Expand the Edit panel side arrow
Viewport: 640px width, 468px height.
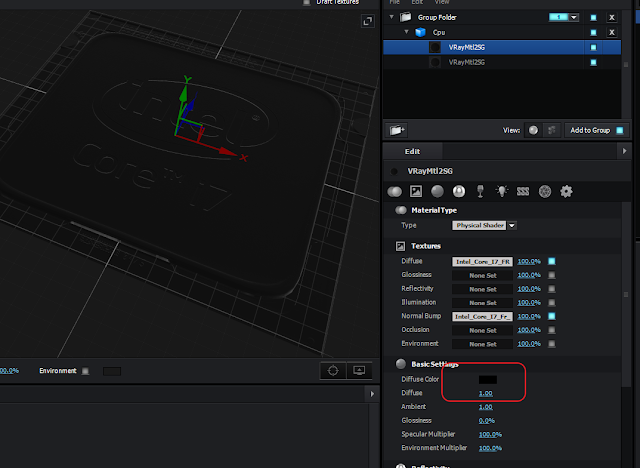[624, 151]
